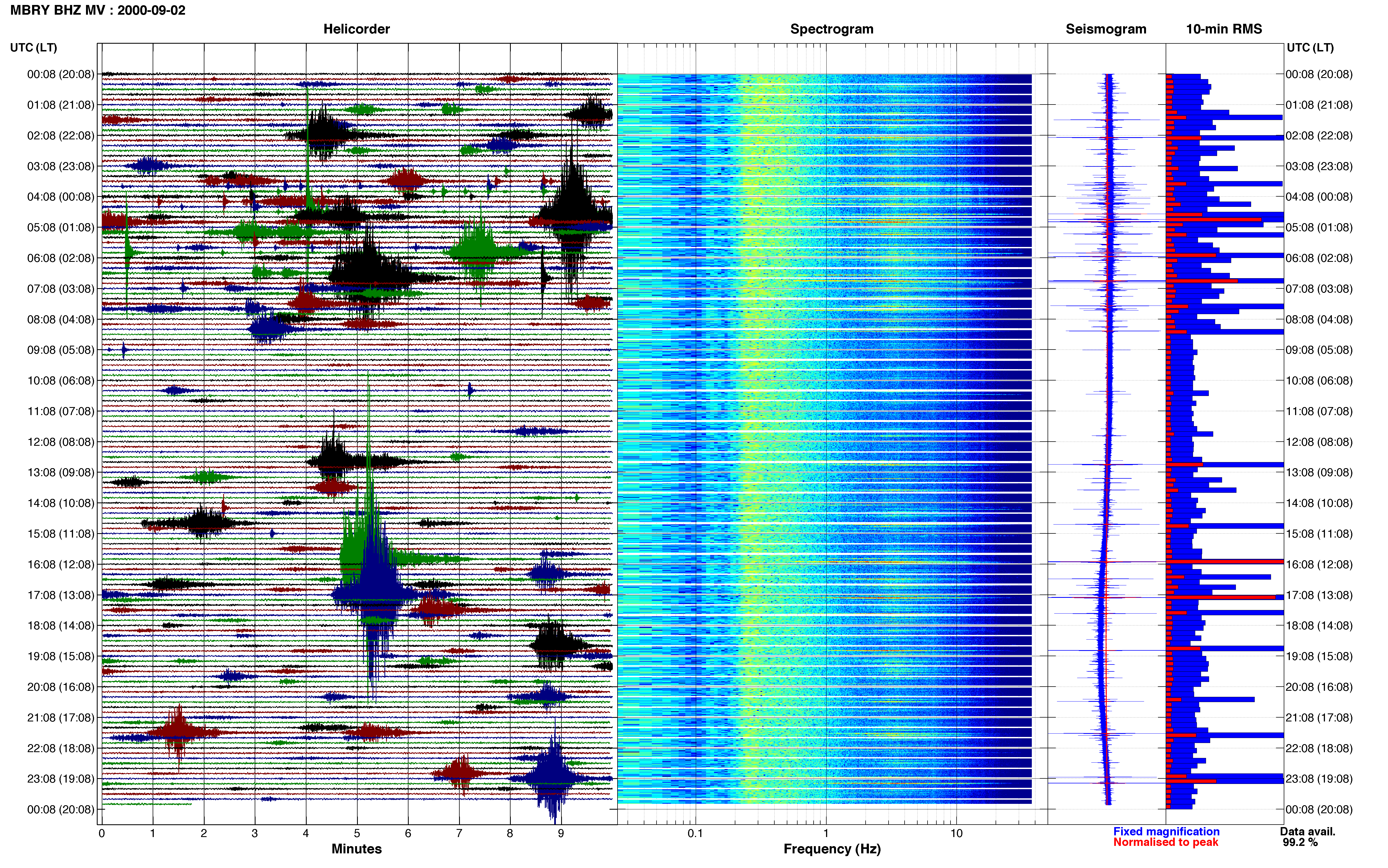Click Helicorder time label 02:08 (22:08)
Viewport: 1388px width, 868px height.
tap(61, 135)
